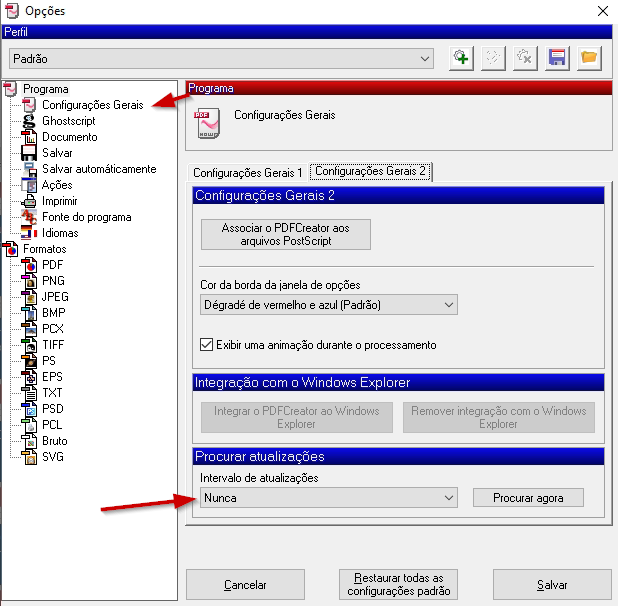
Task: Select Ghostscript in the tree
Action: click(69, 121)
